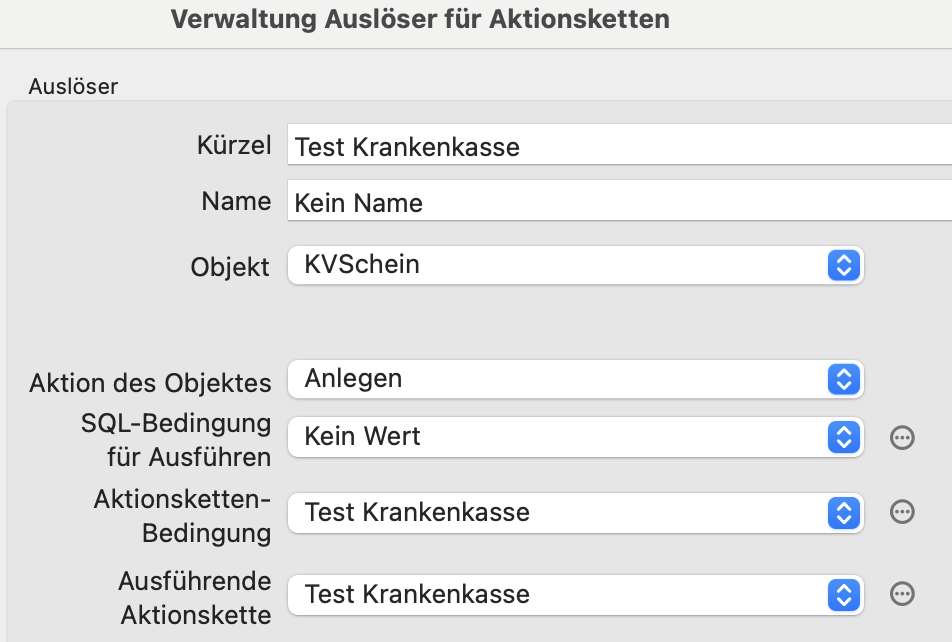Focus the Kürzel text field
Image resolution: width=952 pixels, height=642 pixels.
[620, 144]
